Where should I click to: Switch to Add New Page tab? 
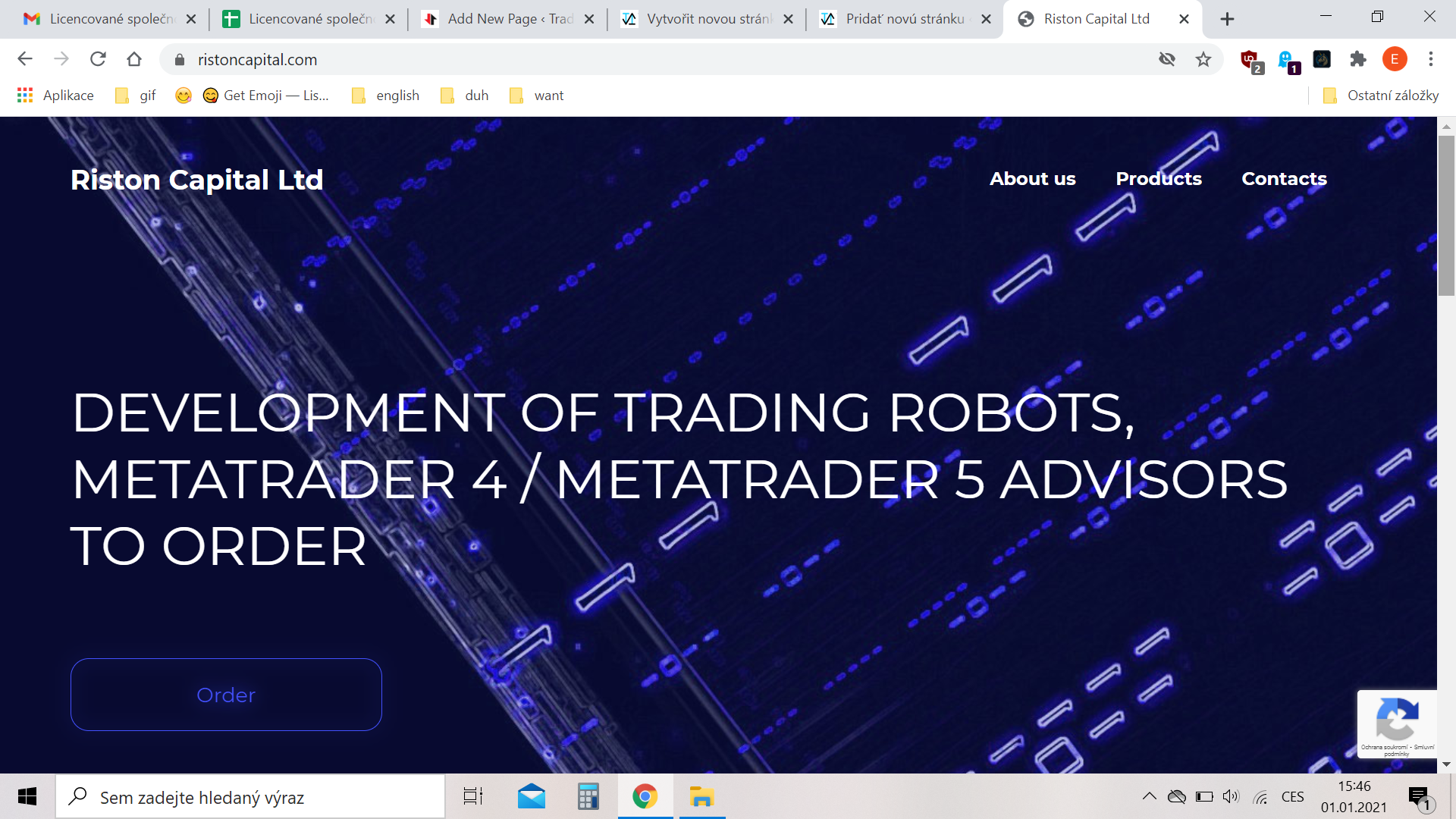point(500,19)
